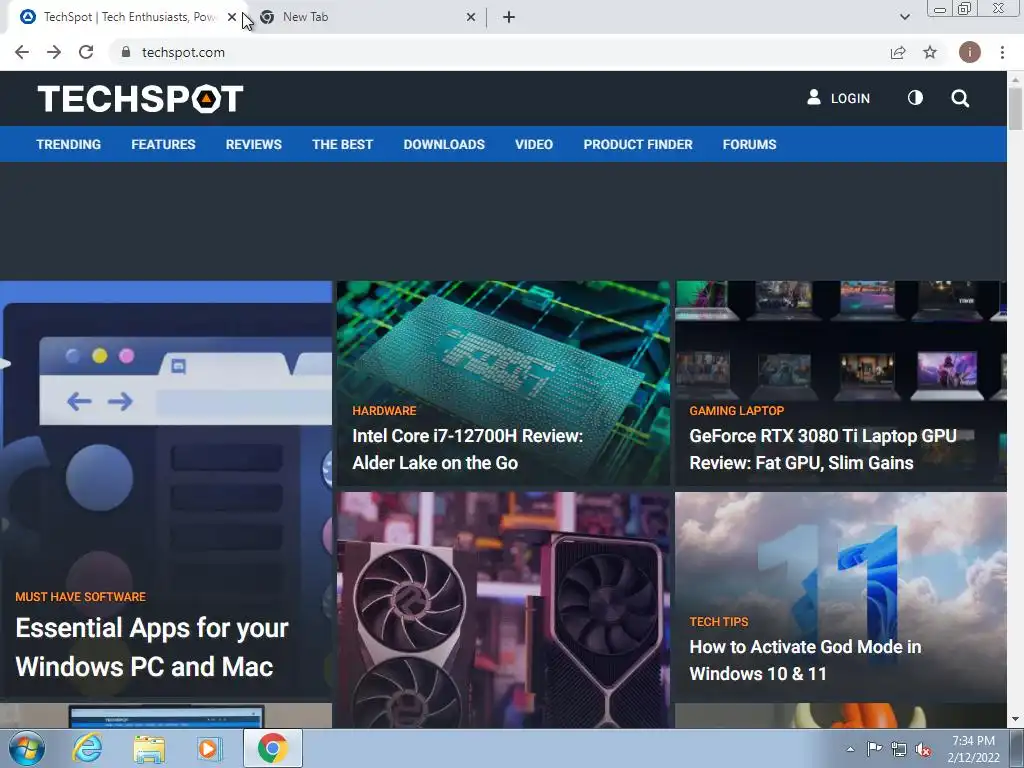Open THE BEST menu
Screen dimensions: 1024x768
point(342,144)
